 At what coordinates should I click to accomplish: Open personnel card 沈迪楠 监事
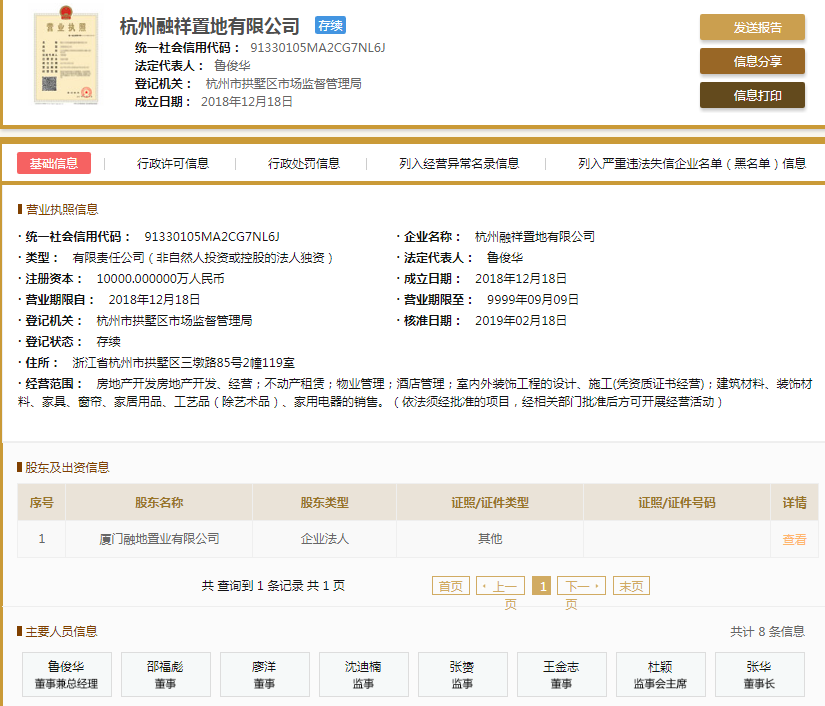(364, 674)
